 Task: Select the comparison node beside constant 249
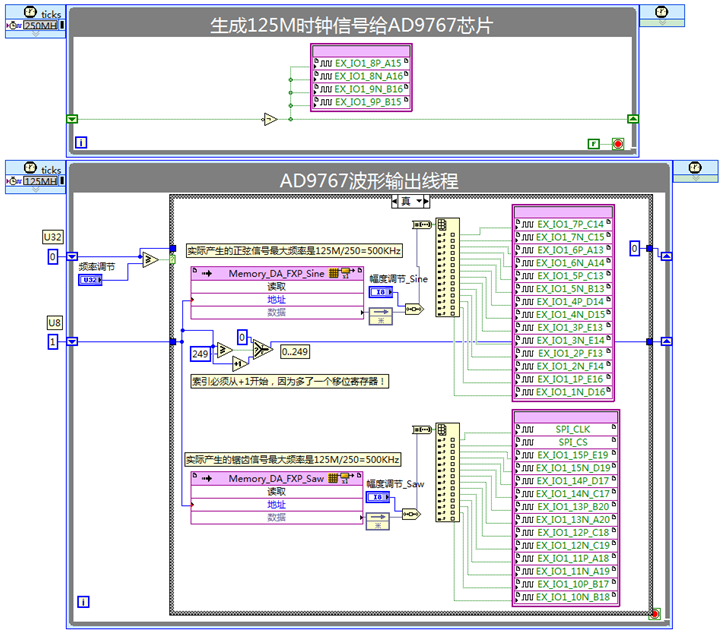click(x=224, y=350)
